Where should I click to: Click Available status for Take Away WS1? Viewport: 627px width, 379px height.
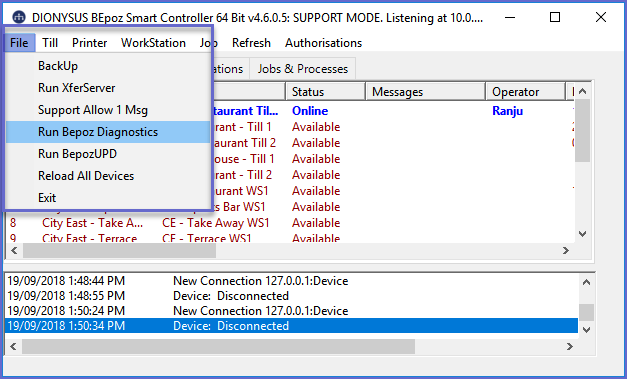316,223
